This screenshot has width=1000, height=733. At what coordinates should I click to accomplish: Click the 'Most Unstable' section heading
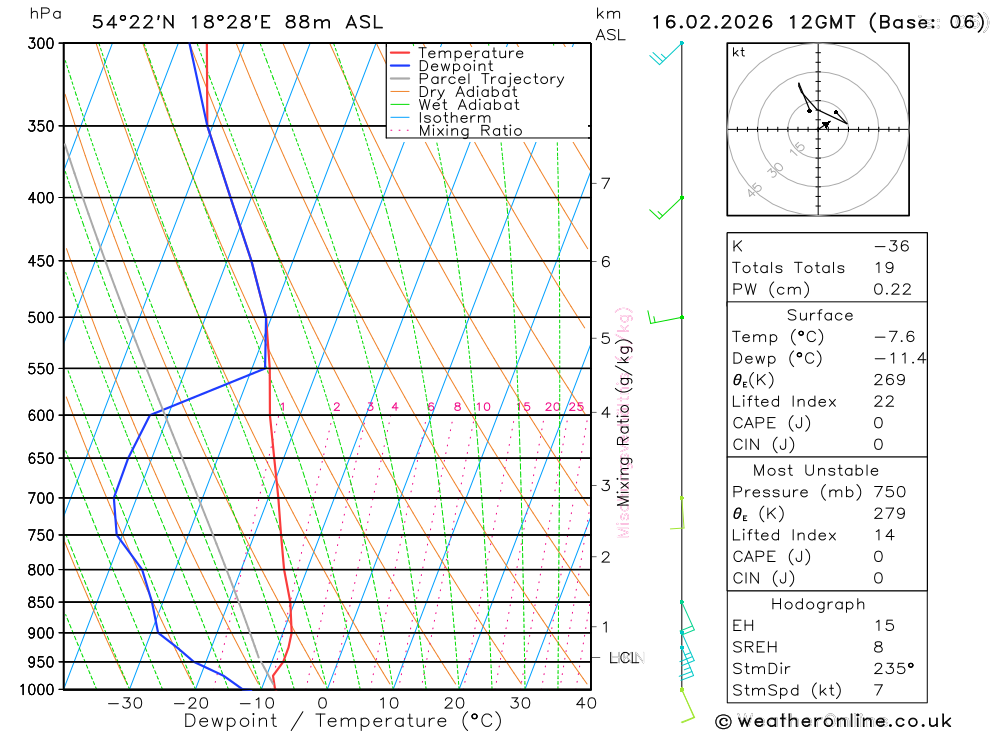tap(816, 471)
